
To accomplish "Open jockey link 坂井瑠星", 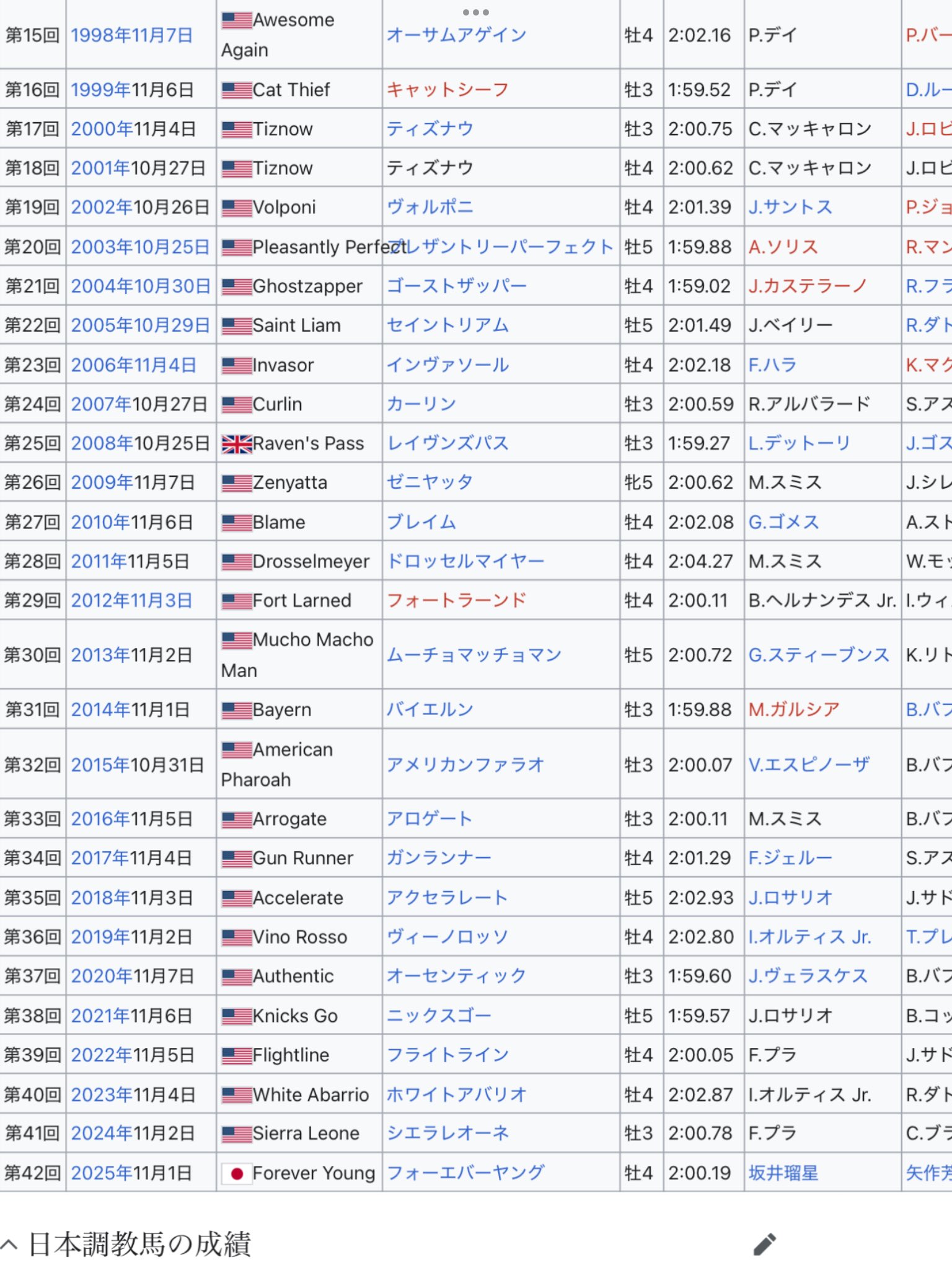I will pyautogui.click(x=783, y=1173).
